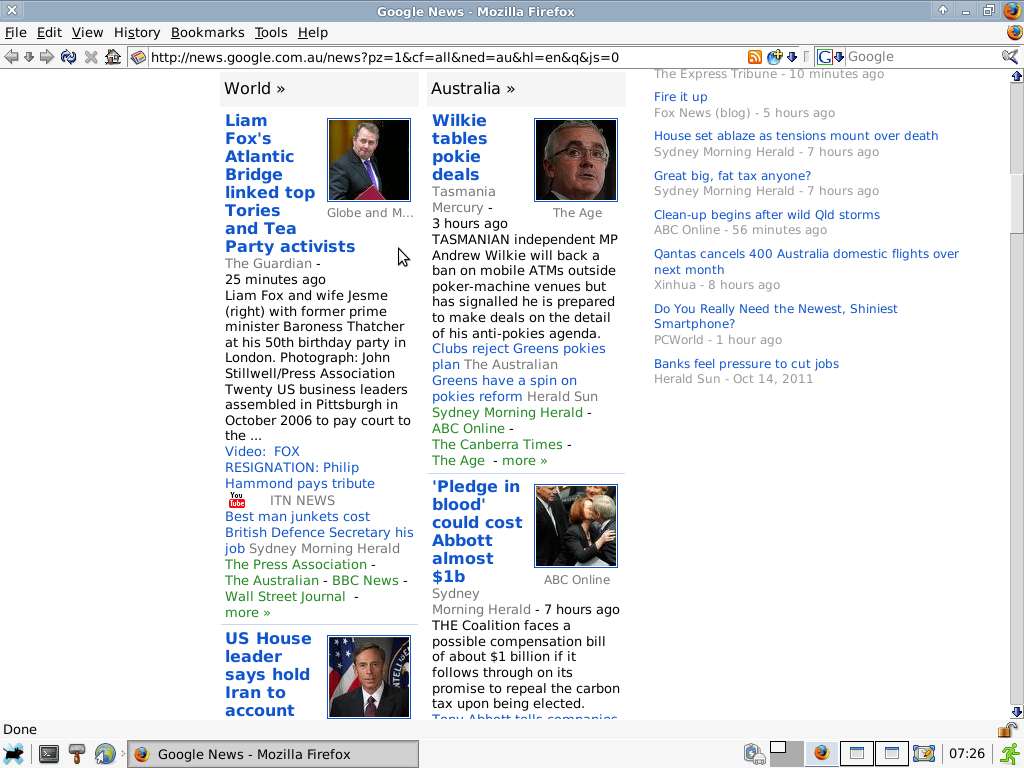The image size is (1024, 768).
Task: Open 'Great big, fat tax anyone?' link
Action: (732, 175)
